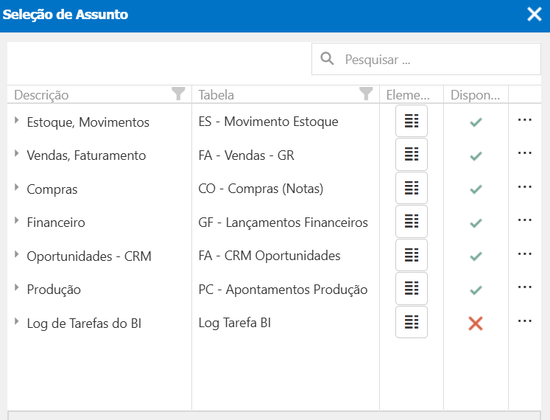Open more options for Produção row
The height and width of the screenshot is (420, 550).
pos(524,287)
